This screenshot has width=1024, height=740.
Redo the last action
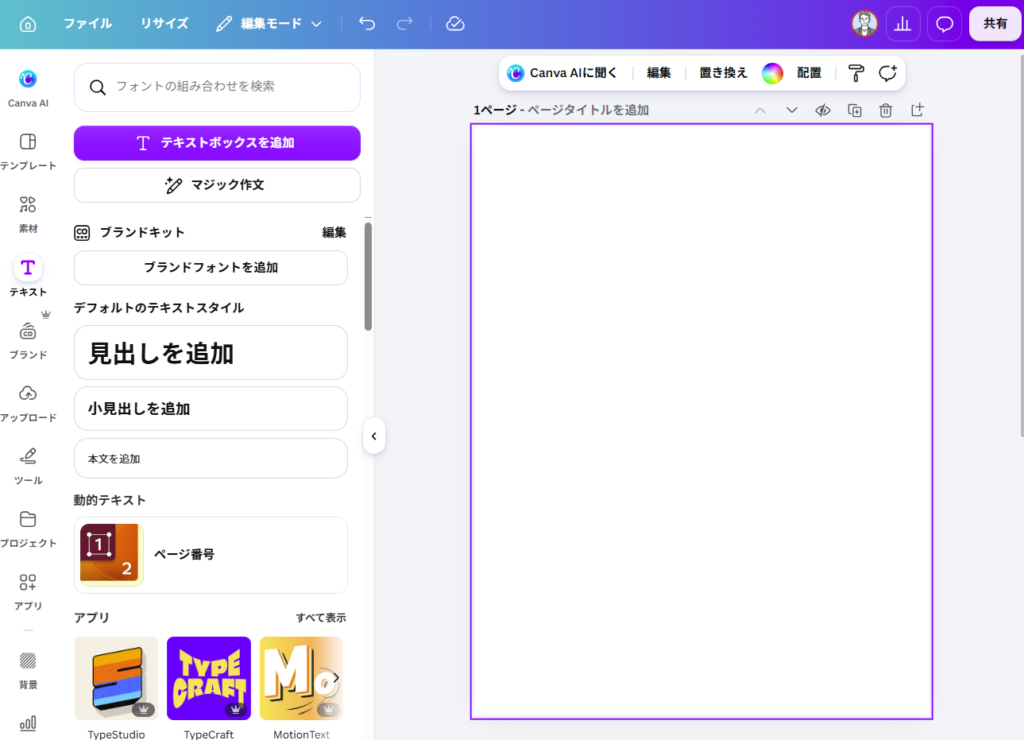[404, 24]
